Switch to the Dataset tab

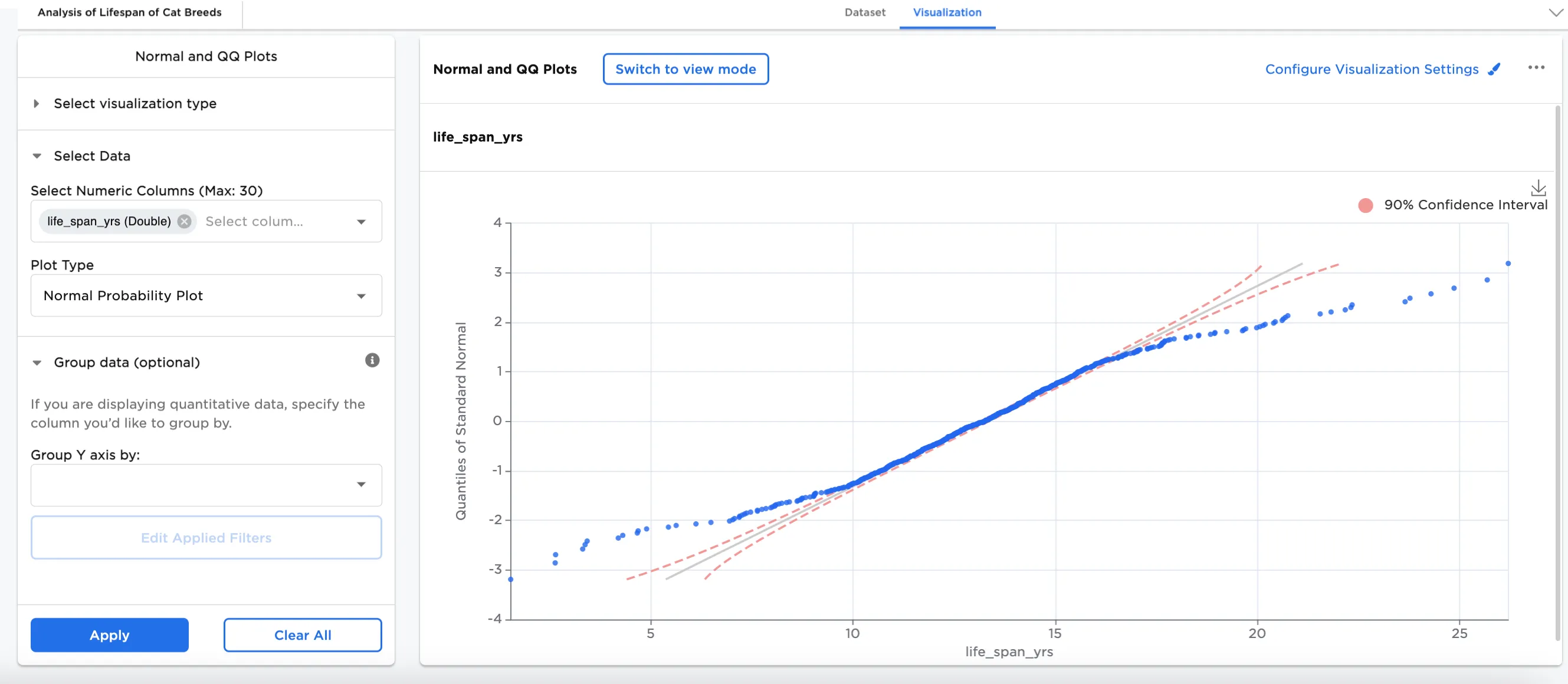864,13
